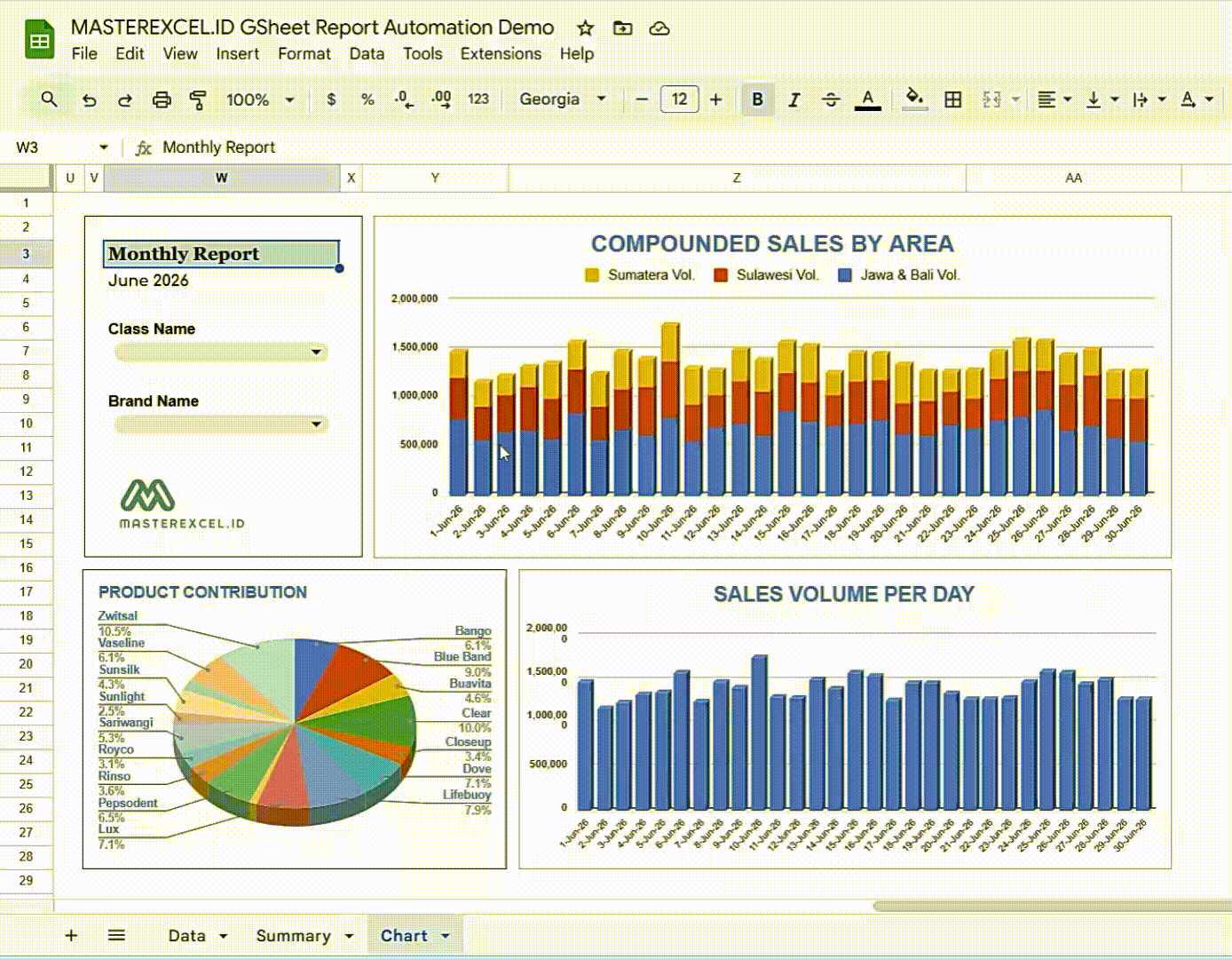Activate the paint format tool

point(198,99)
